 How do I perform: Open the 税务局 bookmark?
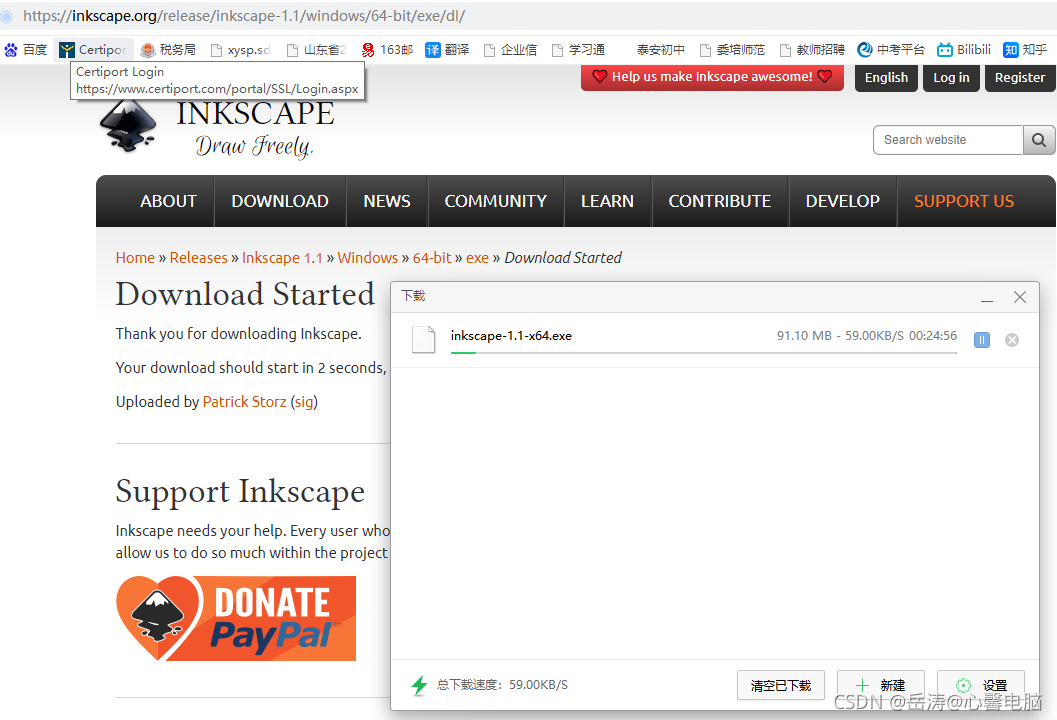pyautogui.click(x=168, y=49)
